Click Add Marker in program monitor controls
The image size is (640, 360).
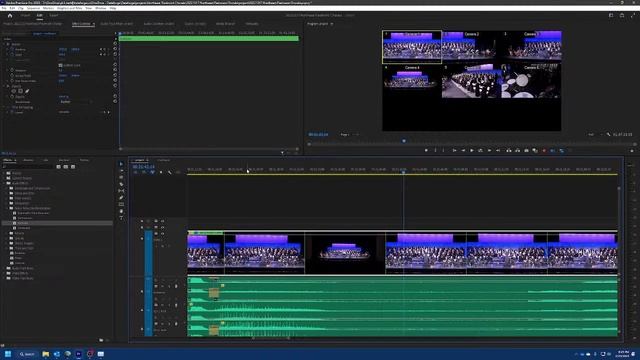[426, 151]
